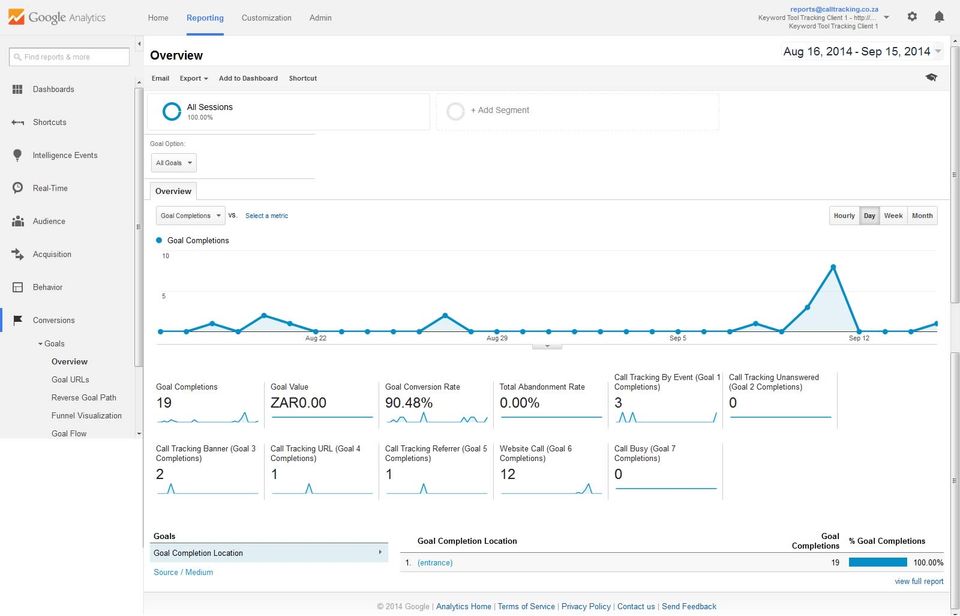Open the Goal Completions metric dropdown

click(x=190, y=215)
